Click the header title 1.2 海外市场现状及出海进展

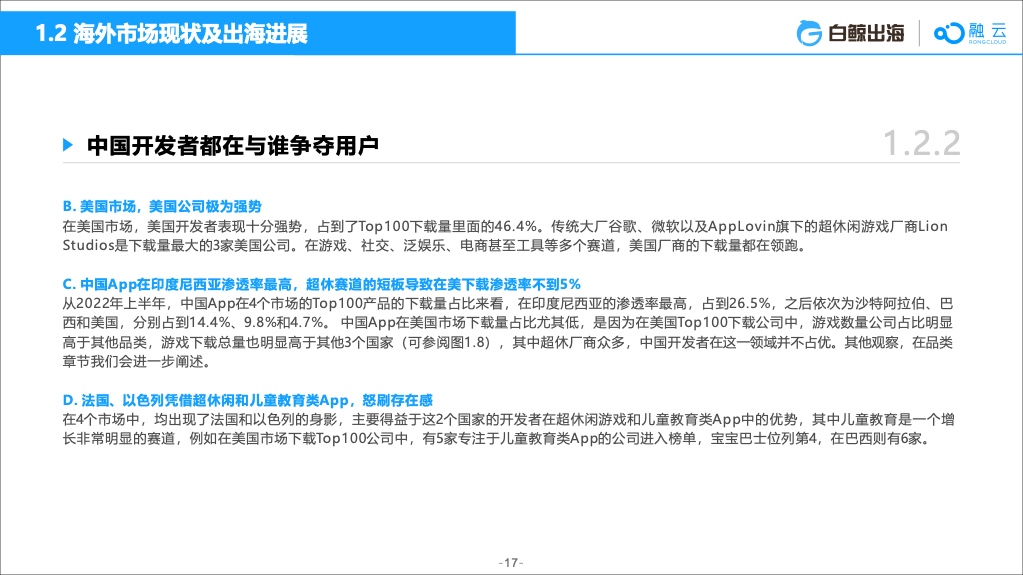tap(172, 33)
